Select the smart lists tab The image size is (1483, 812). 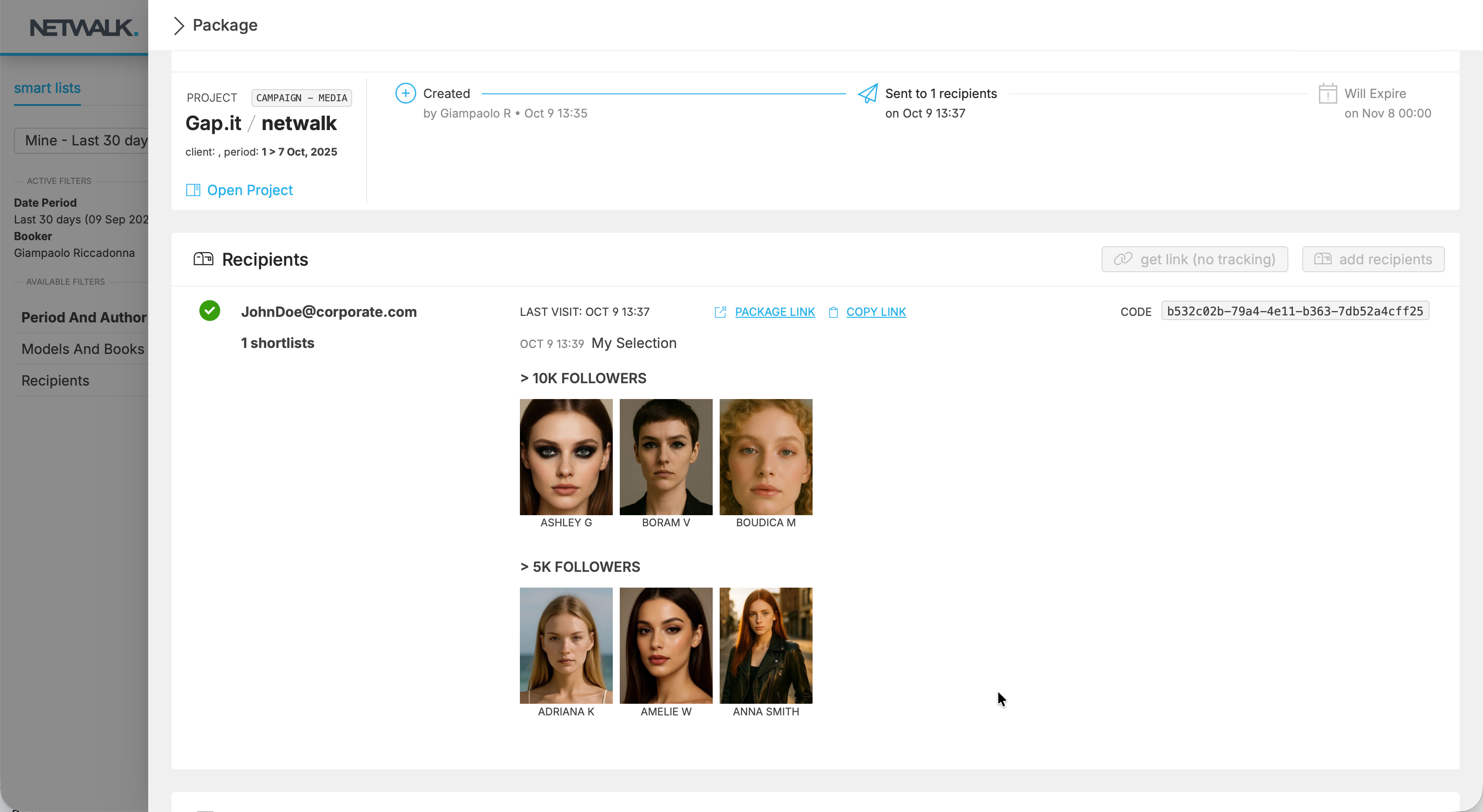(x=47, y=88)
